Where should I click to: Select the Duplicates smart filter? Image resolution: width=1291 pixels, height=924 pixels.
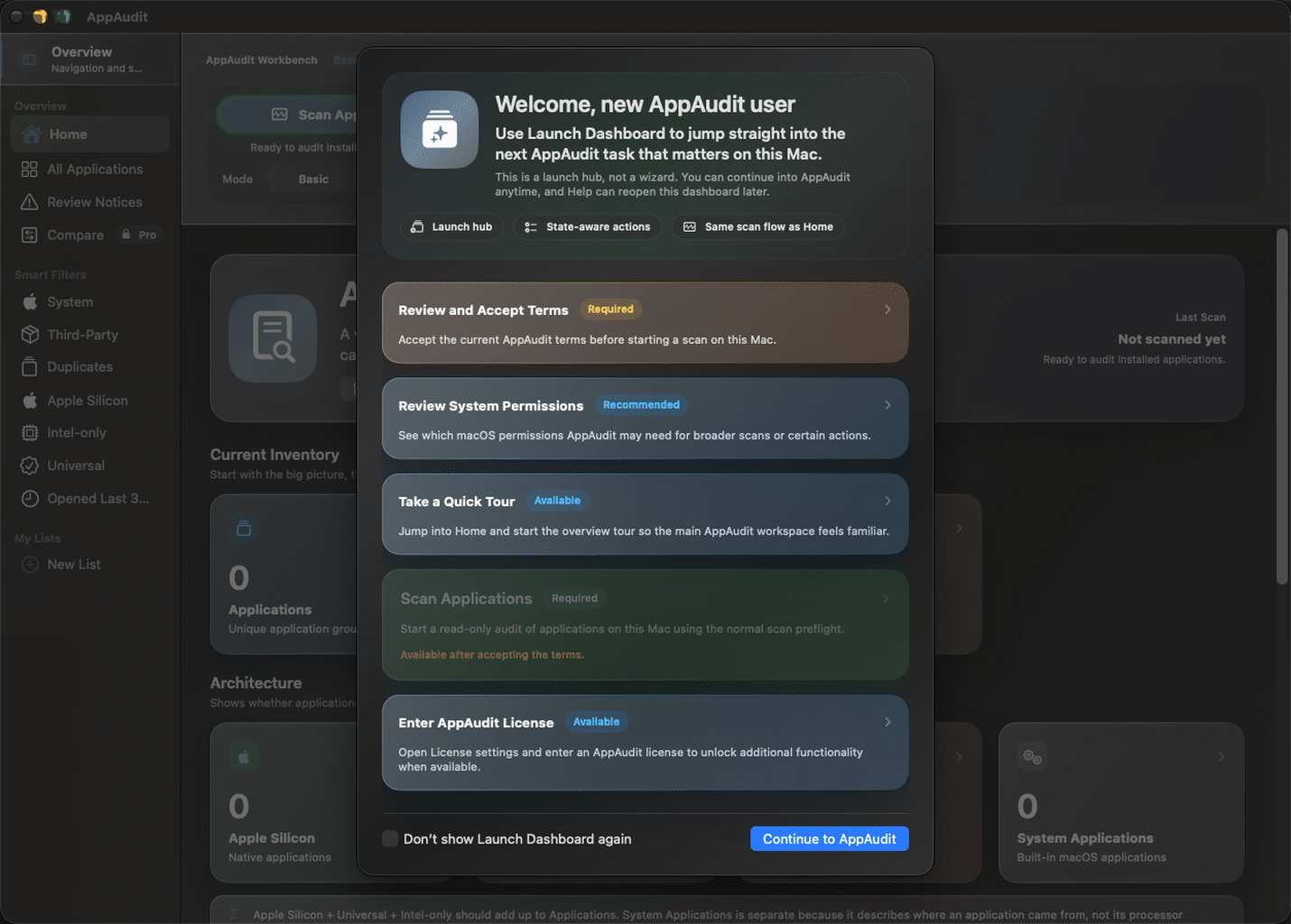pos(89,367)
